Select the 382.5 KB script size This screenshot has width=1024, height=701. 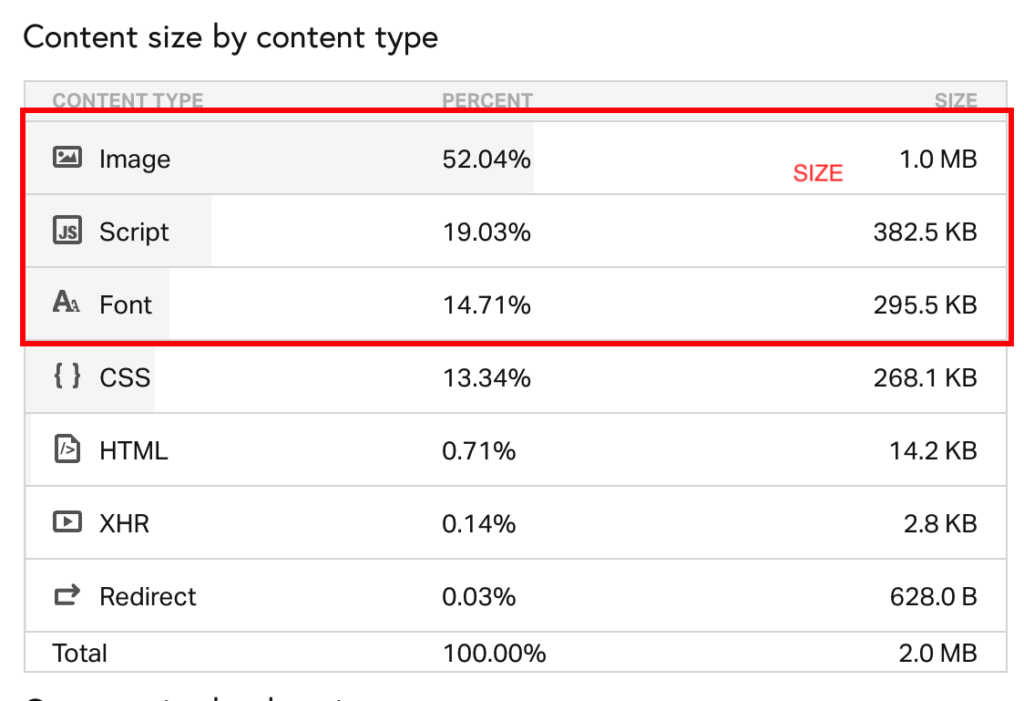pos(925,232)
